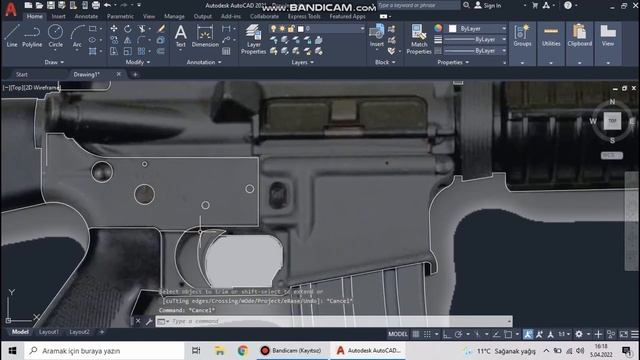Toggle the layer lock icon in layer dropdown
The image size is (640, 360).
click(291, 29)
